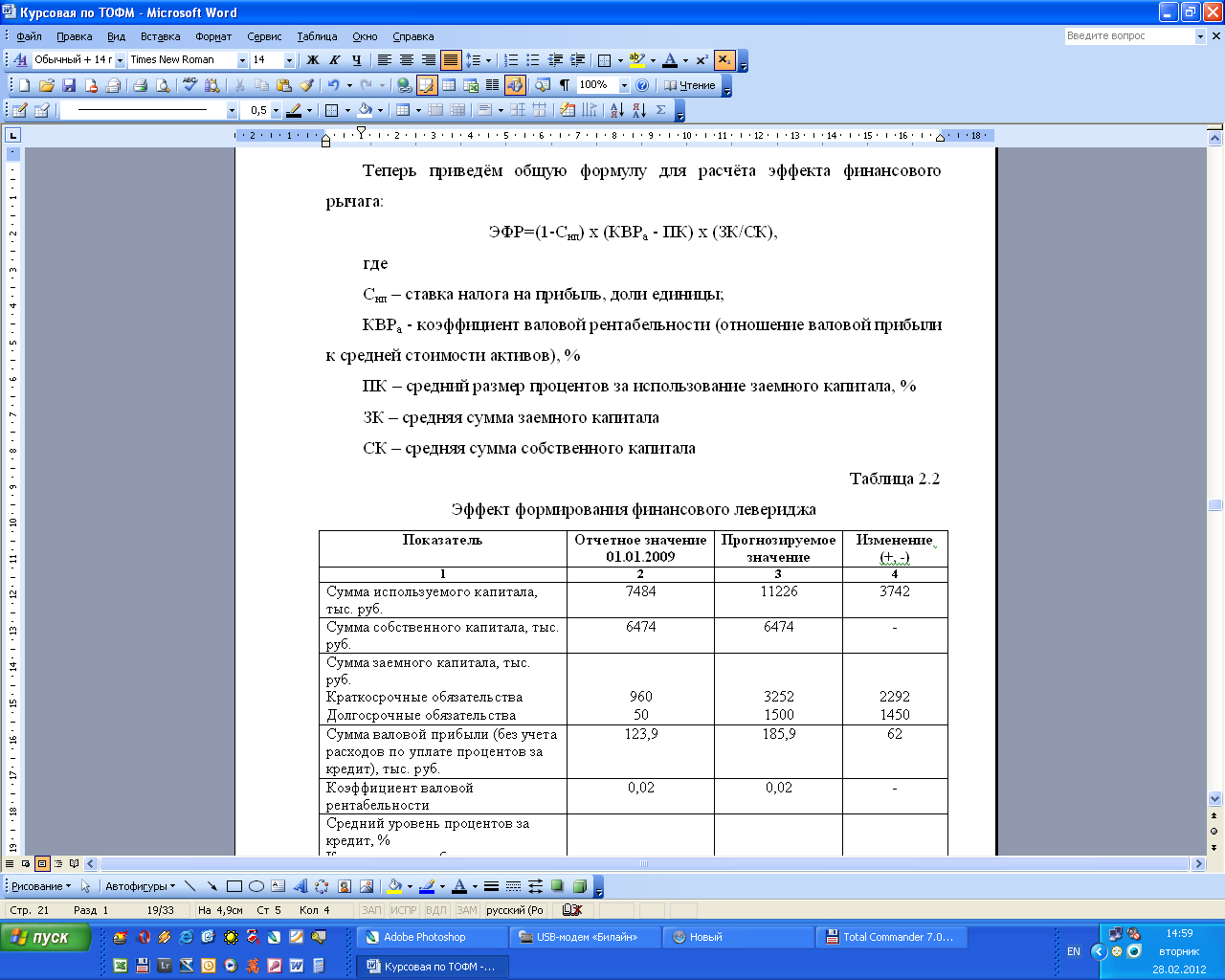Image resolution: width=1225 pixels, height=980 pixels.
Task: Open the Файл menu
Action: coord(29,36)
